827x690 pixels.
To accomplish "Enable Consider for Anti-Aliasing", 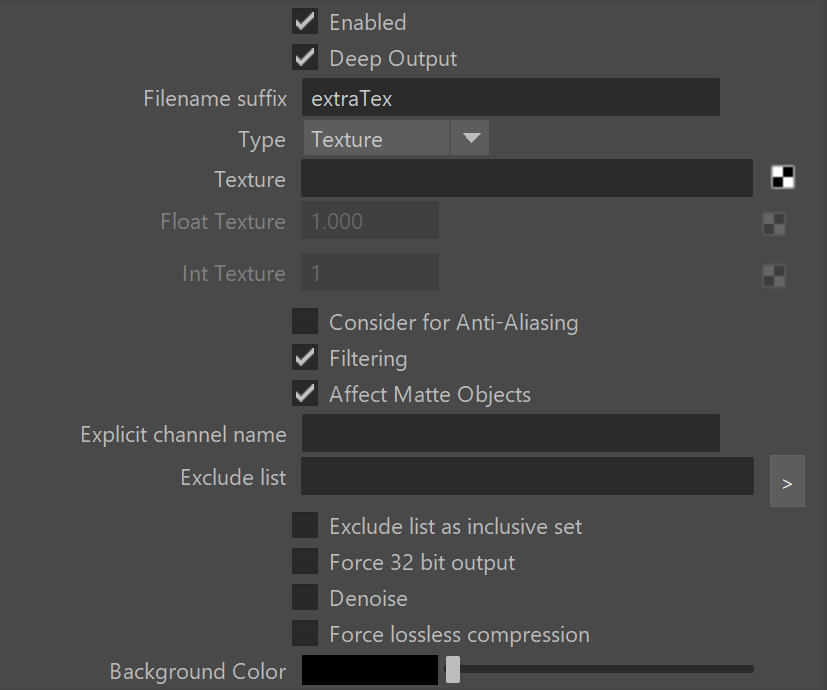I will (x=305, y=321).
